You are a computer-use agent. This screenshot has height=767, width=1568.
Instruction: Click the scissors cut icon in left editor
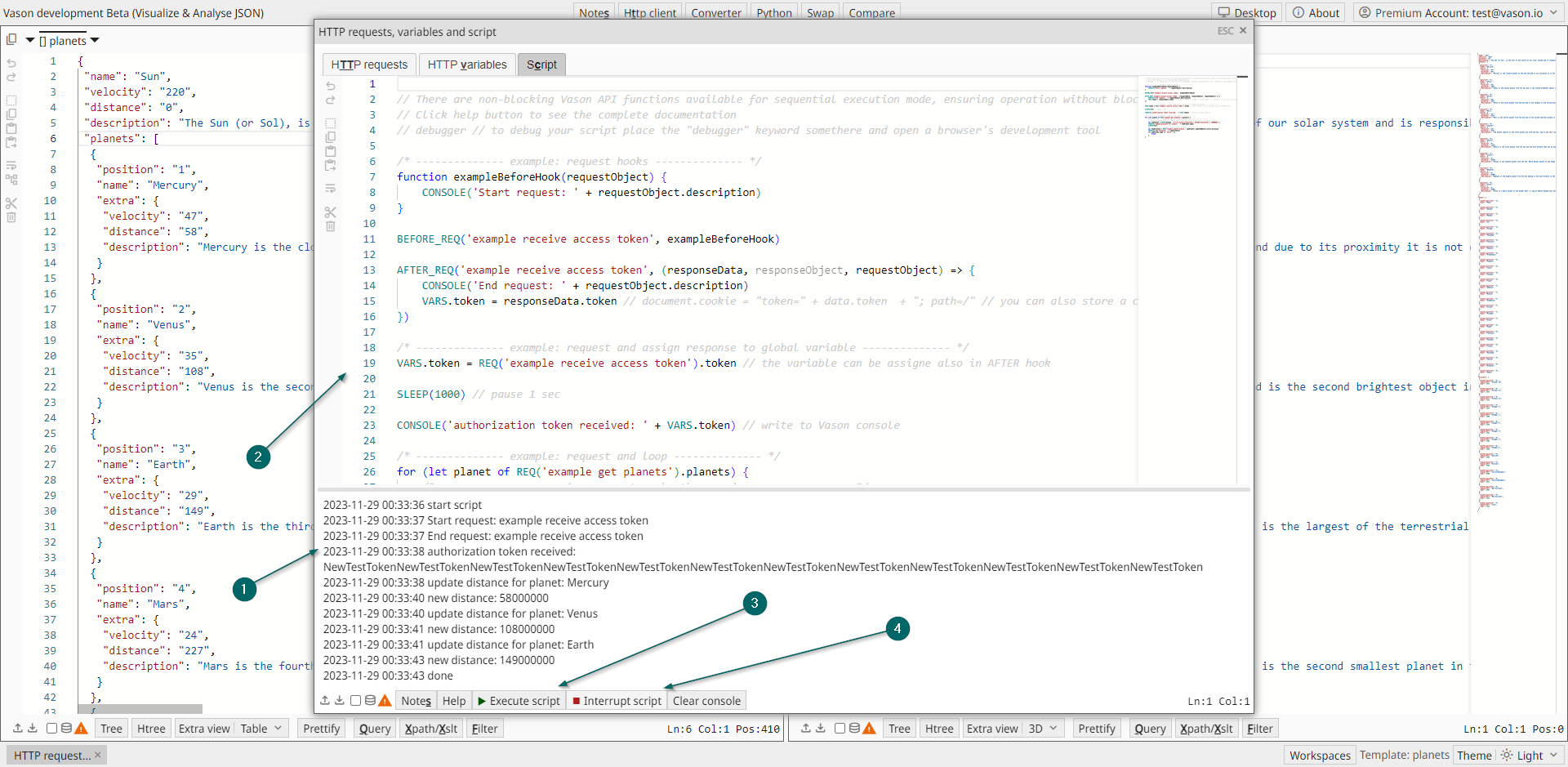(x=11, y=203)
